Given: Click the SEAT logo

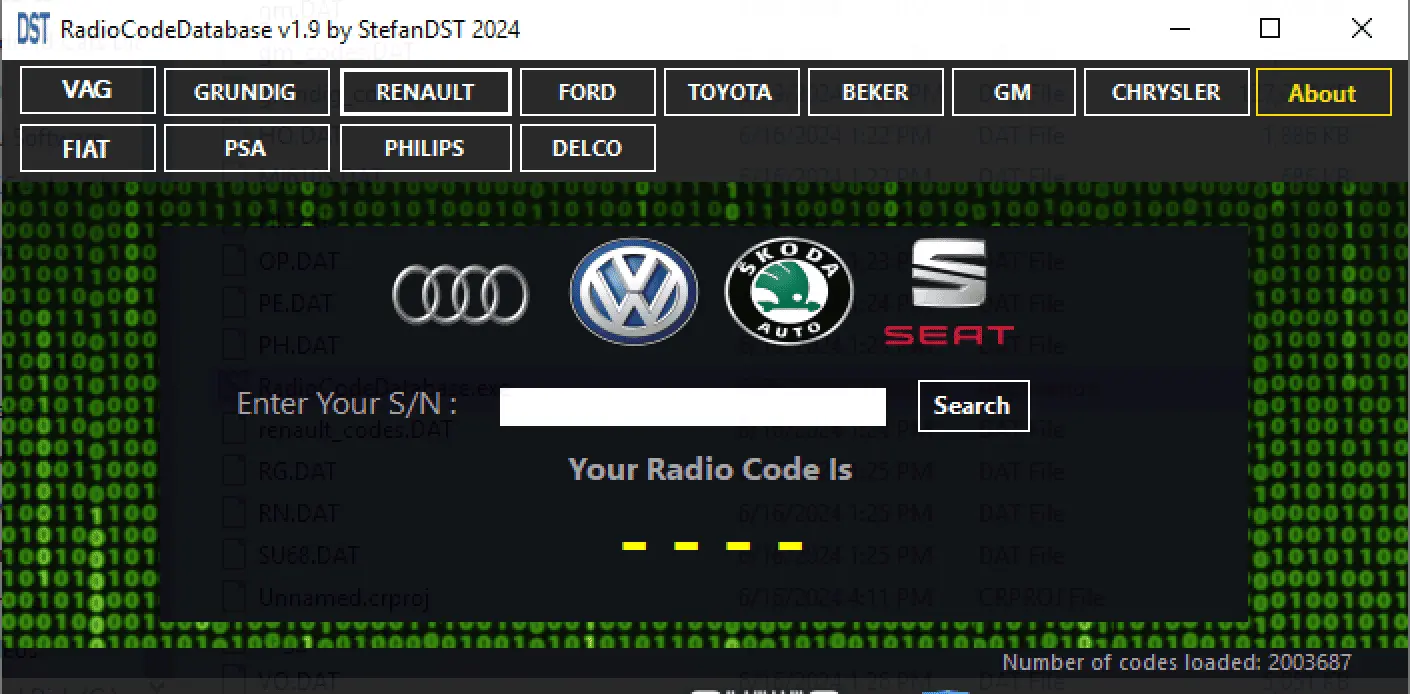Looking at the screenshot, I should click(x=948, y=292).
